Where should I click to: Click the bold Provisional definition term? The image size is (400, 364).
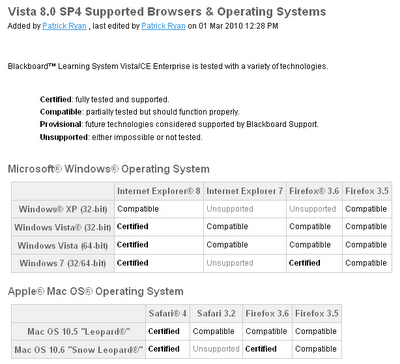[x=61, y=124]
